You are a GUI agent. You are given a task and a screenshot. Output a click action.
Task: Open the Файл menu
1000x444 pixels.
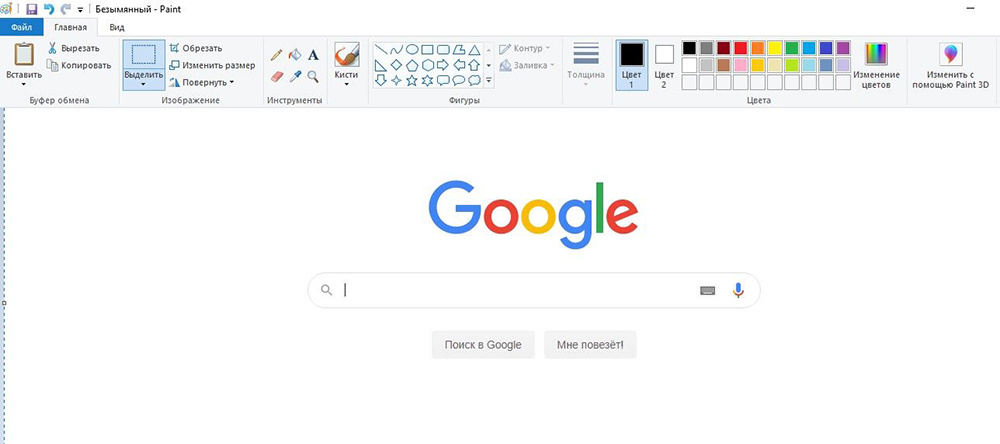pyautogui.click(x=22, y=27)
